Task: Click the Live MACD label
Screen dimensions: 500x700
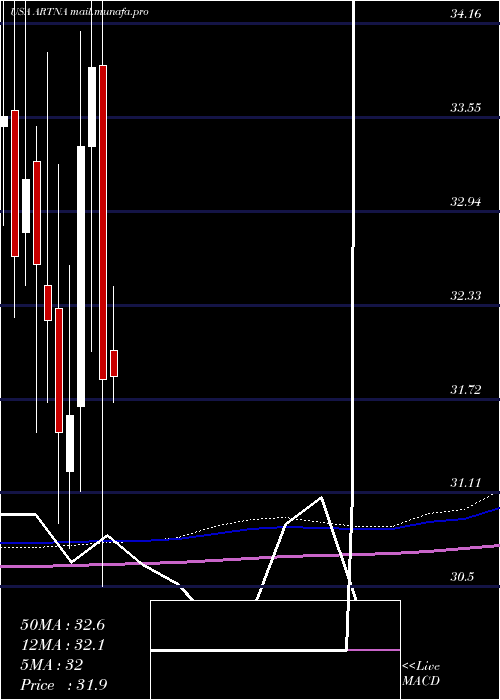Action: click(421, 674)
